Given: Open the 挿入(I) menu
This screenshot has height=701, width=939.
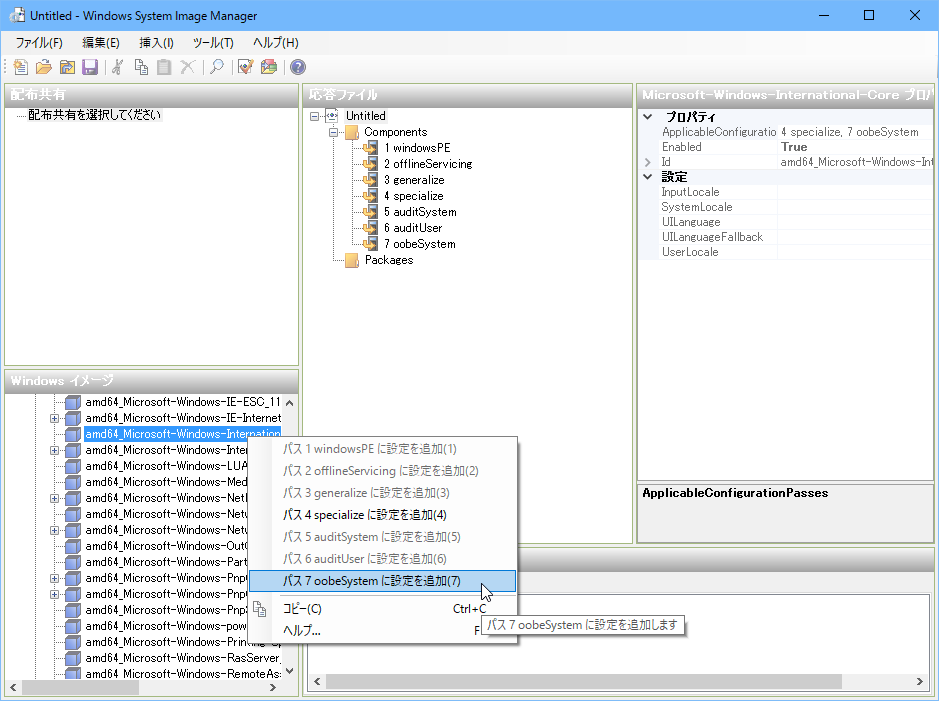Looking at the screenshot, I should tap(156, 43).
